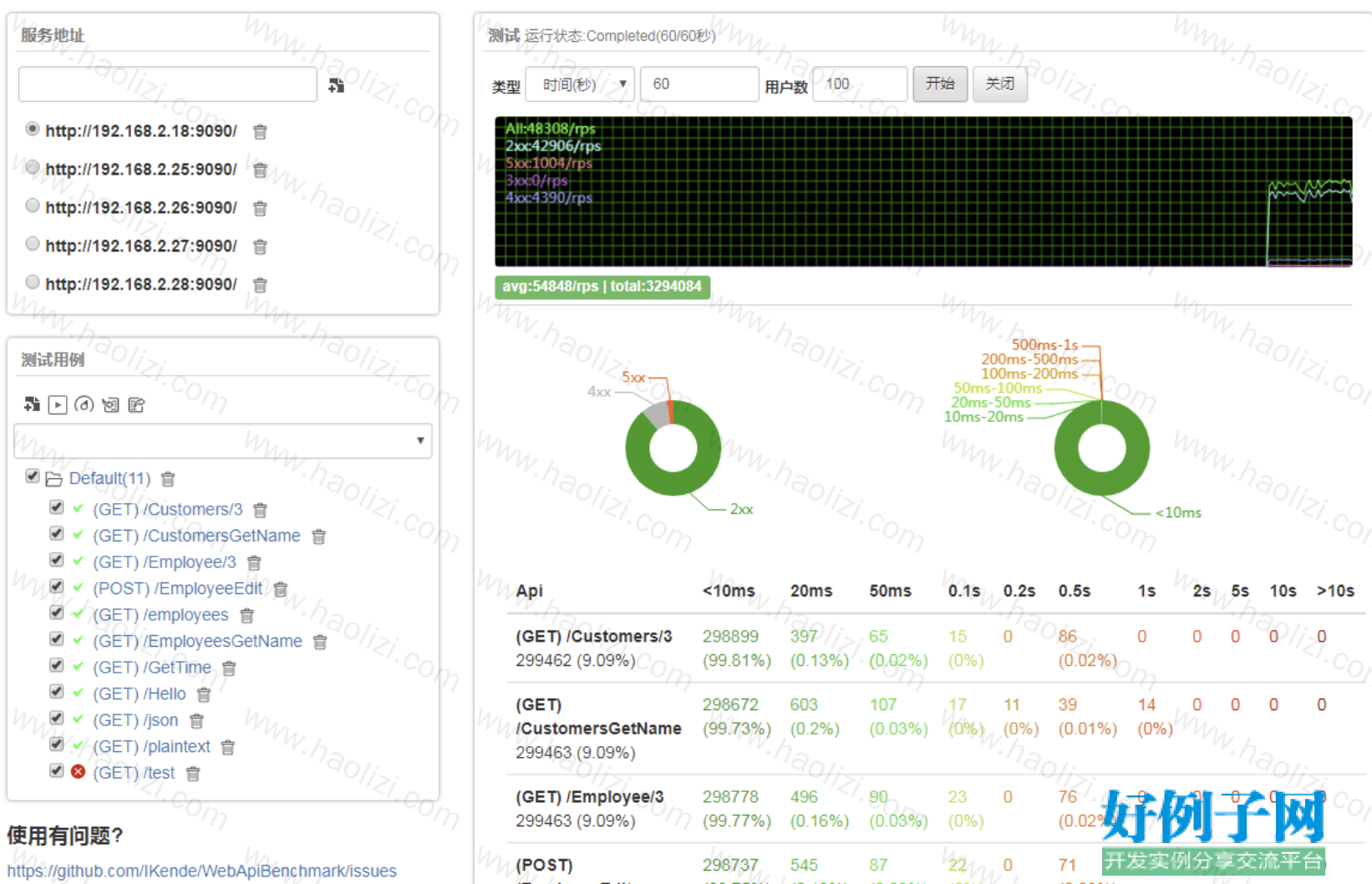Uncheck the (GET) /test checkbox
This screenshot has height=884, width=1372.
pyautogui.click(x=56, y=770)
